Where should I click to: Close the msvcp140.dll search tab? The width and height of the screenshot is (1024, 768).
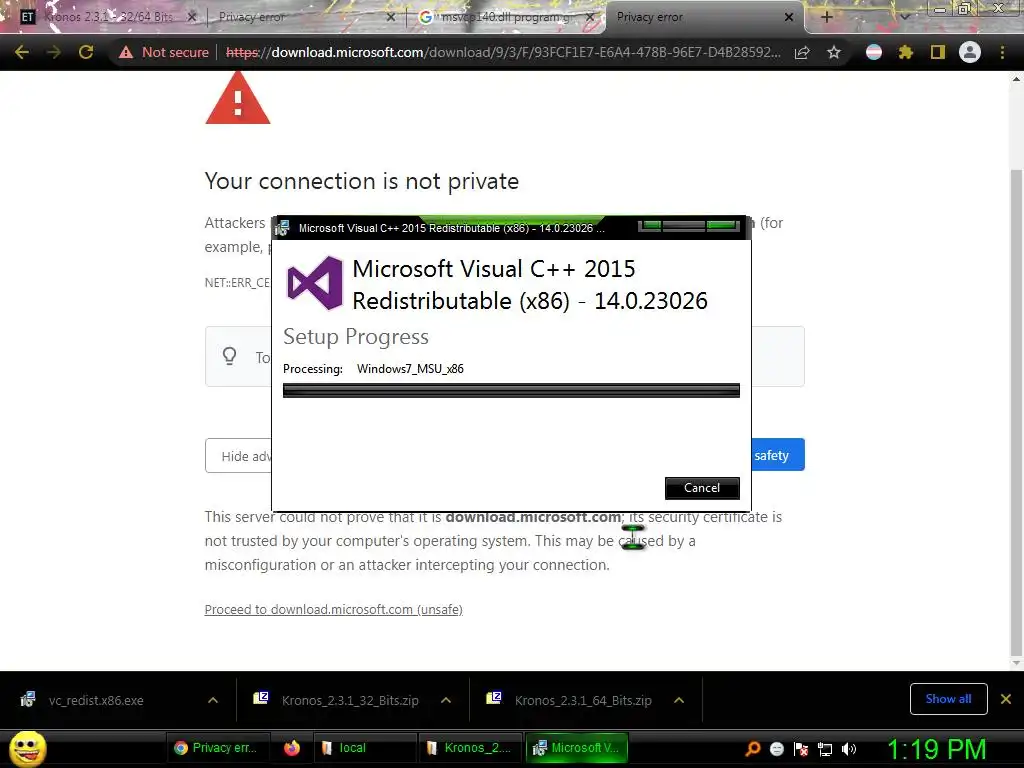point(590,17)
